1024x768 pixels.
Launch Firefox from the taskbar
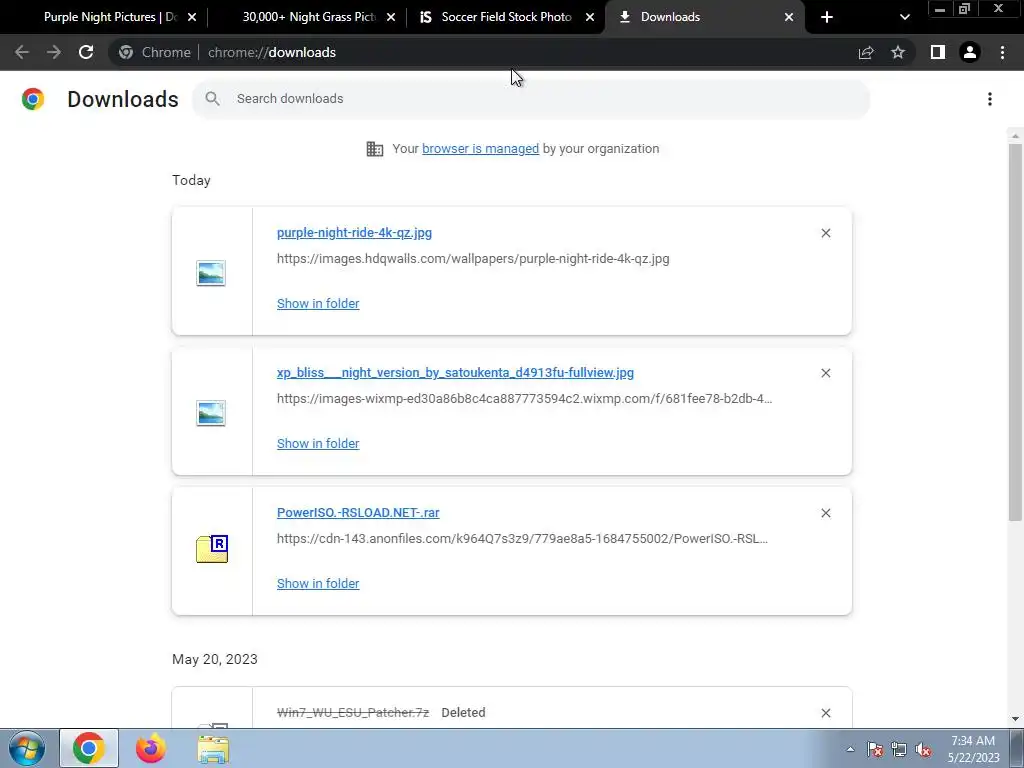point(151,748)
